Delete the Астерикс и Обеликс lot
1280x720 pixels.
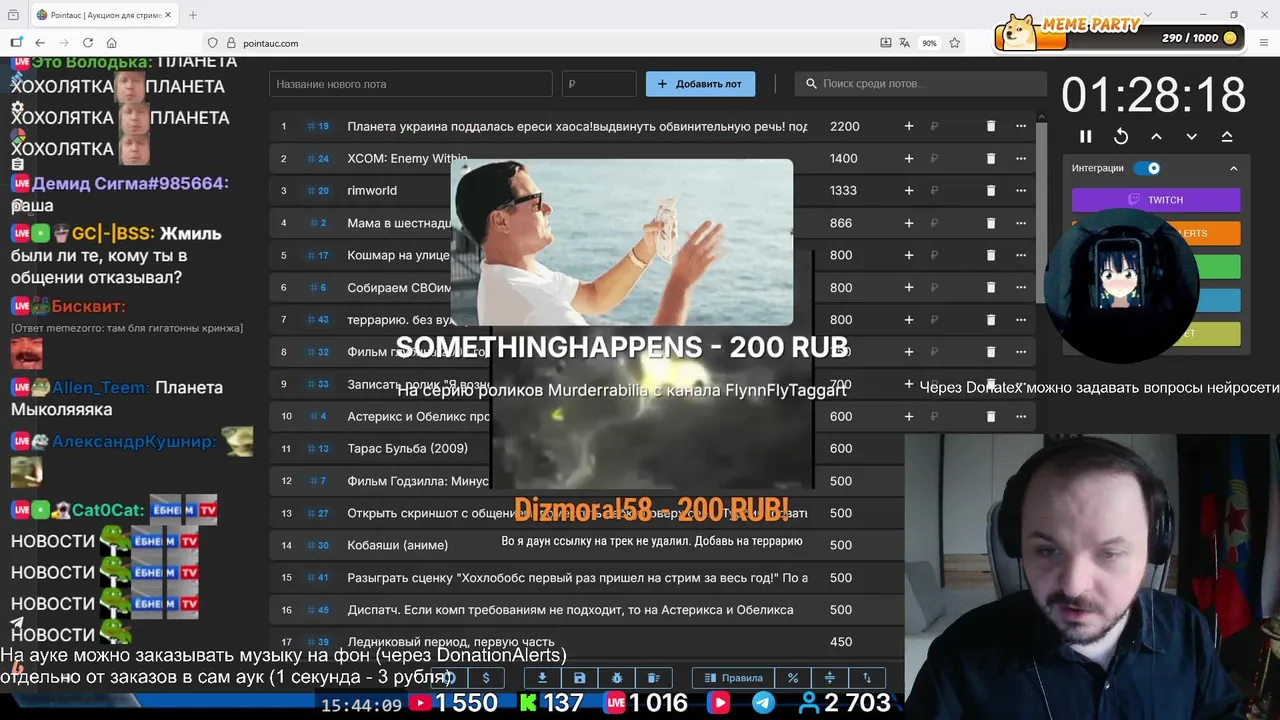coord(991,416)
